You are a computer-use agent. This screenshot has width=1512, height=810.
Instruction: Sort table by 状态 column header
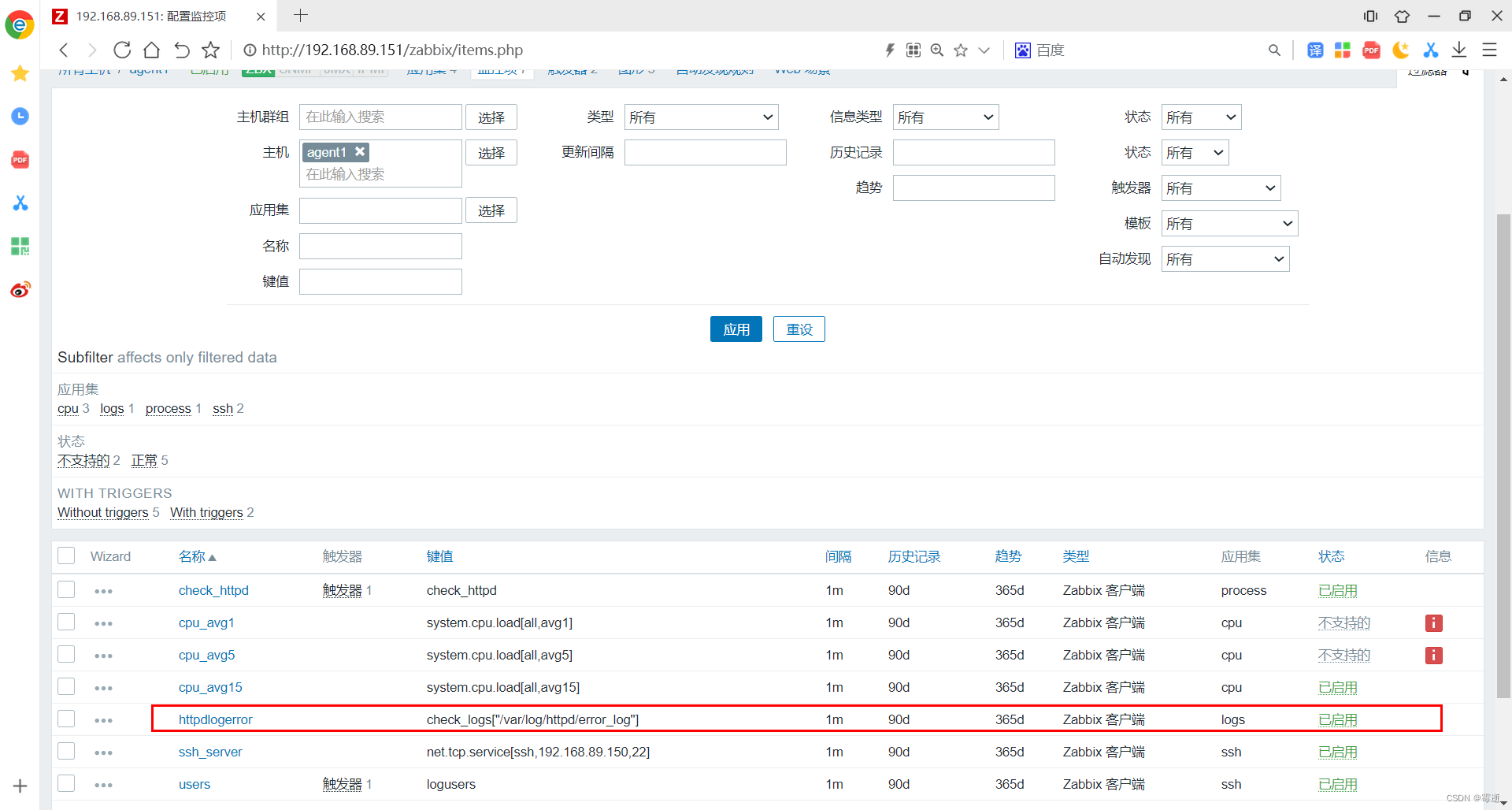pyautogui.click(x=1331, y=556)
